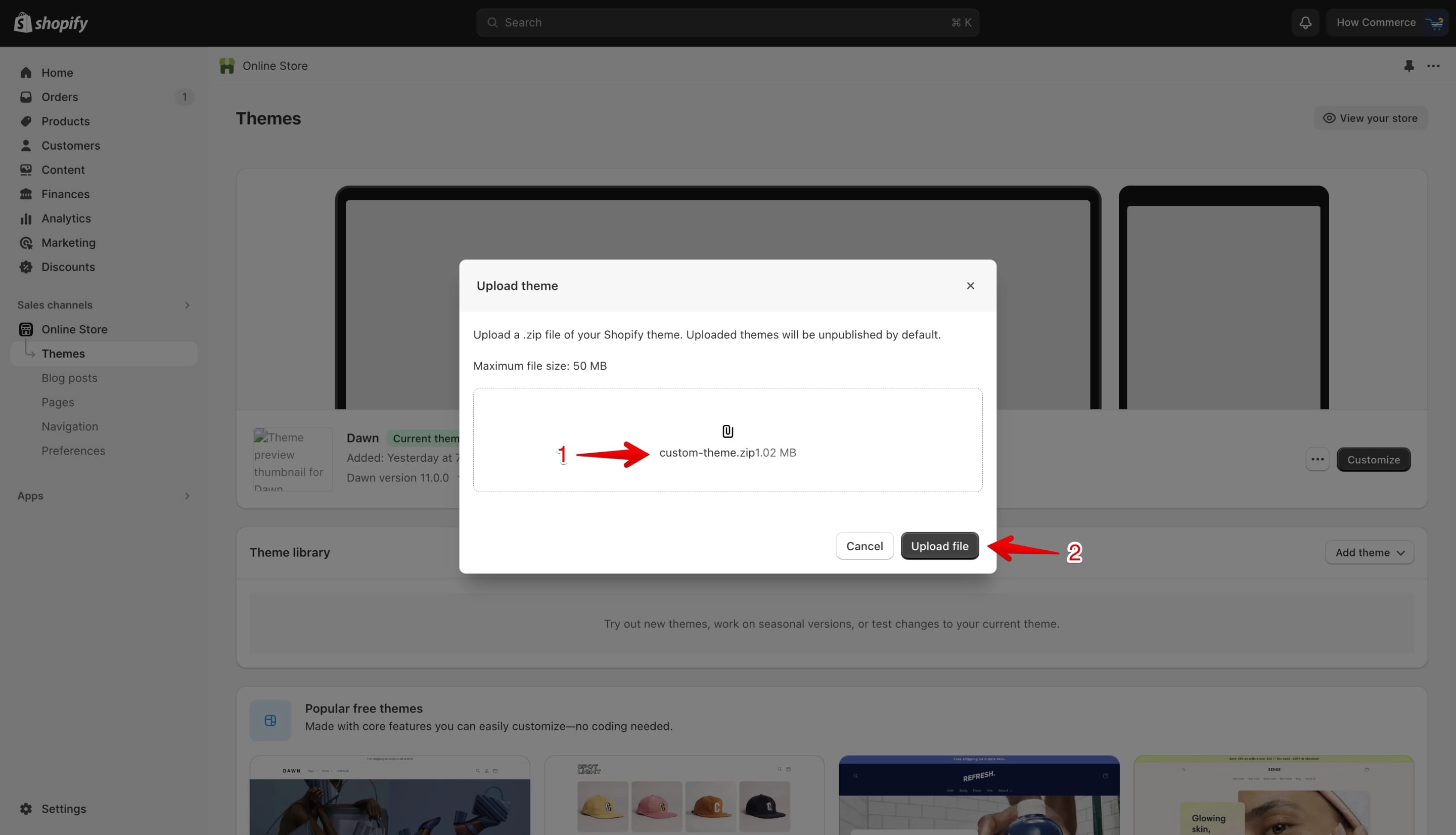
Task: Click the Settings gear icon
Action: 26,809
